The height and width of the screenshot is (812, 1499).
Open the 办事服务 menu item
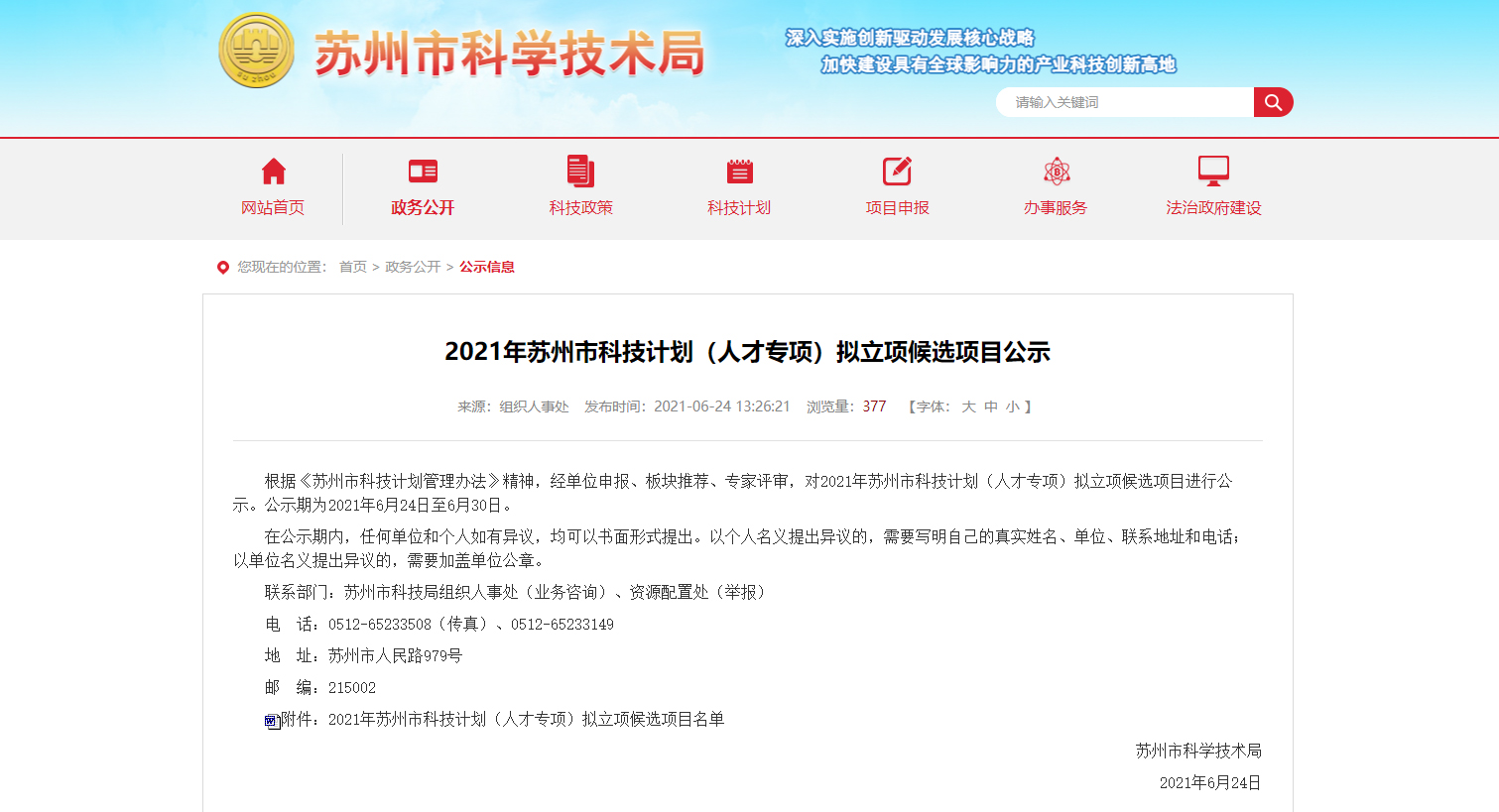pos(1056,207)
